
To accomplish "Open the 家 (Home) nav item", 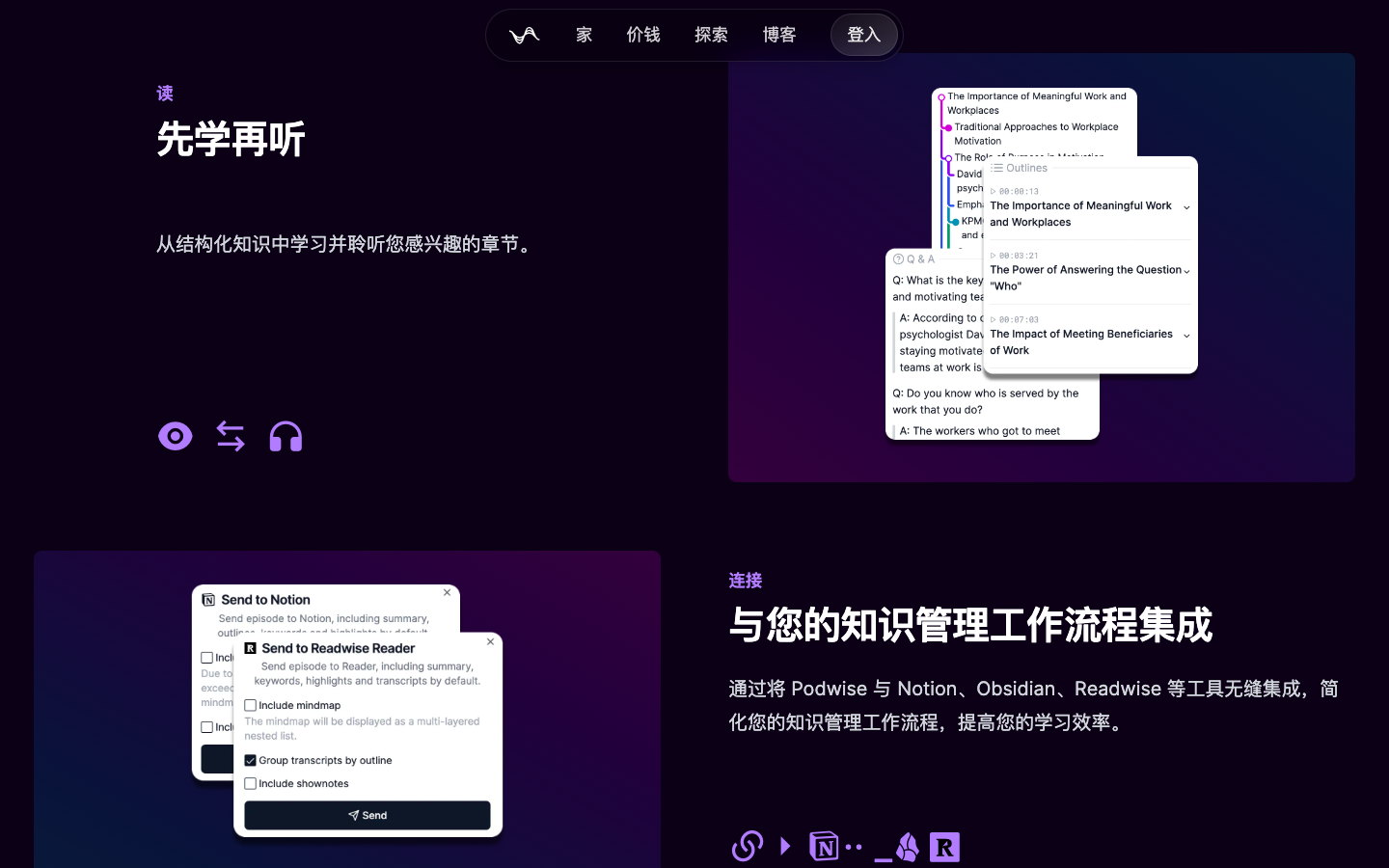I will 584,35.
